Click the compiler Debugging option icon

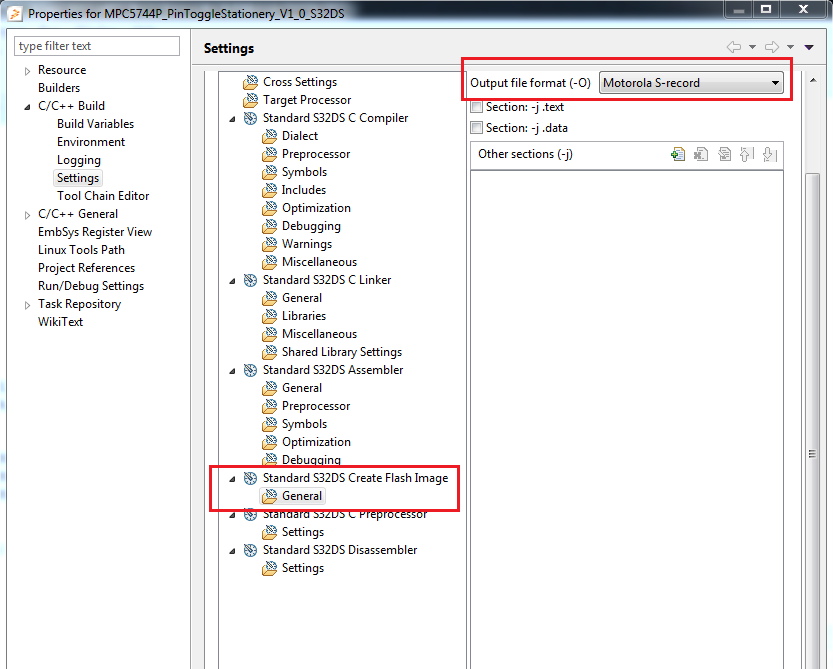pyautogui.click(x=270, y=226)
